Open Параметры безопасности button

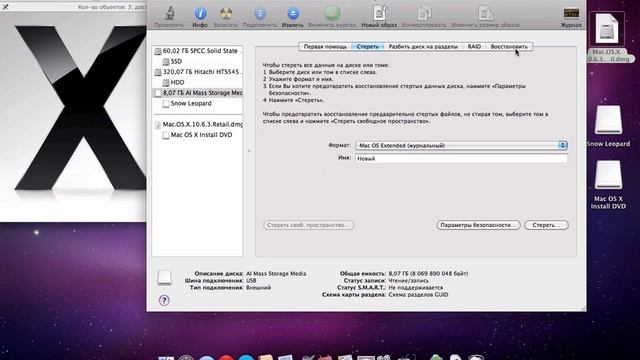coord(478,225)
